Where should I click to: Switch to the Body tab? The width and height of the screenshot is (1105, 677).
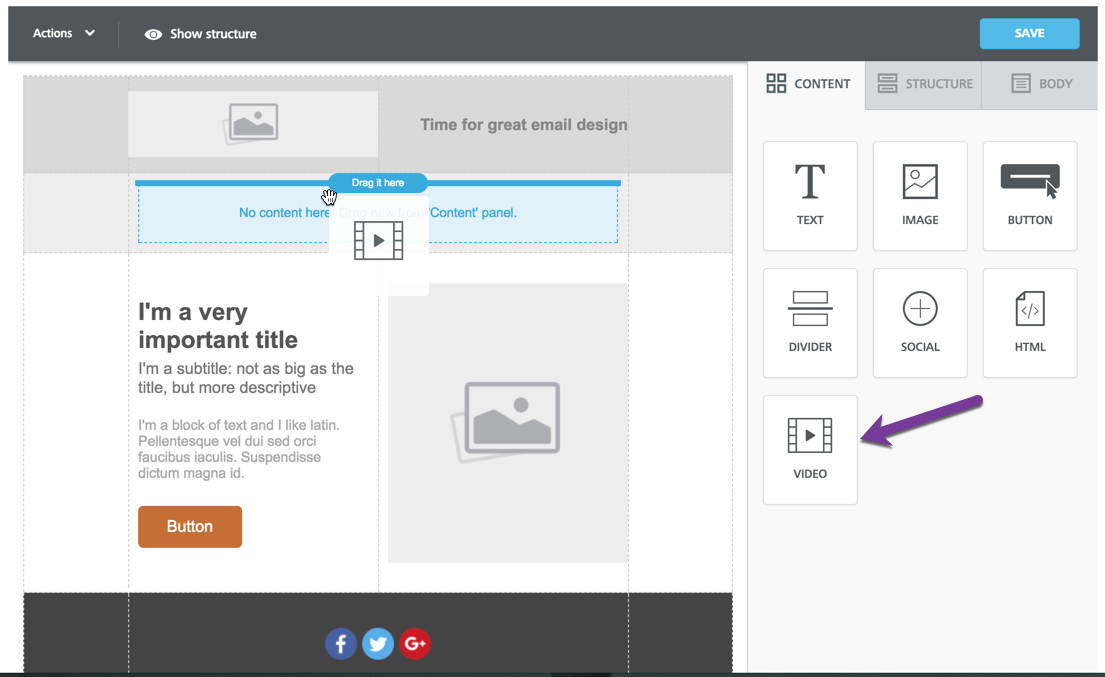(x=1040, y=84)
